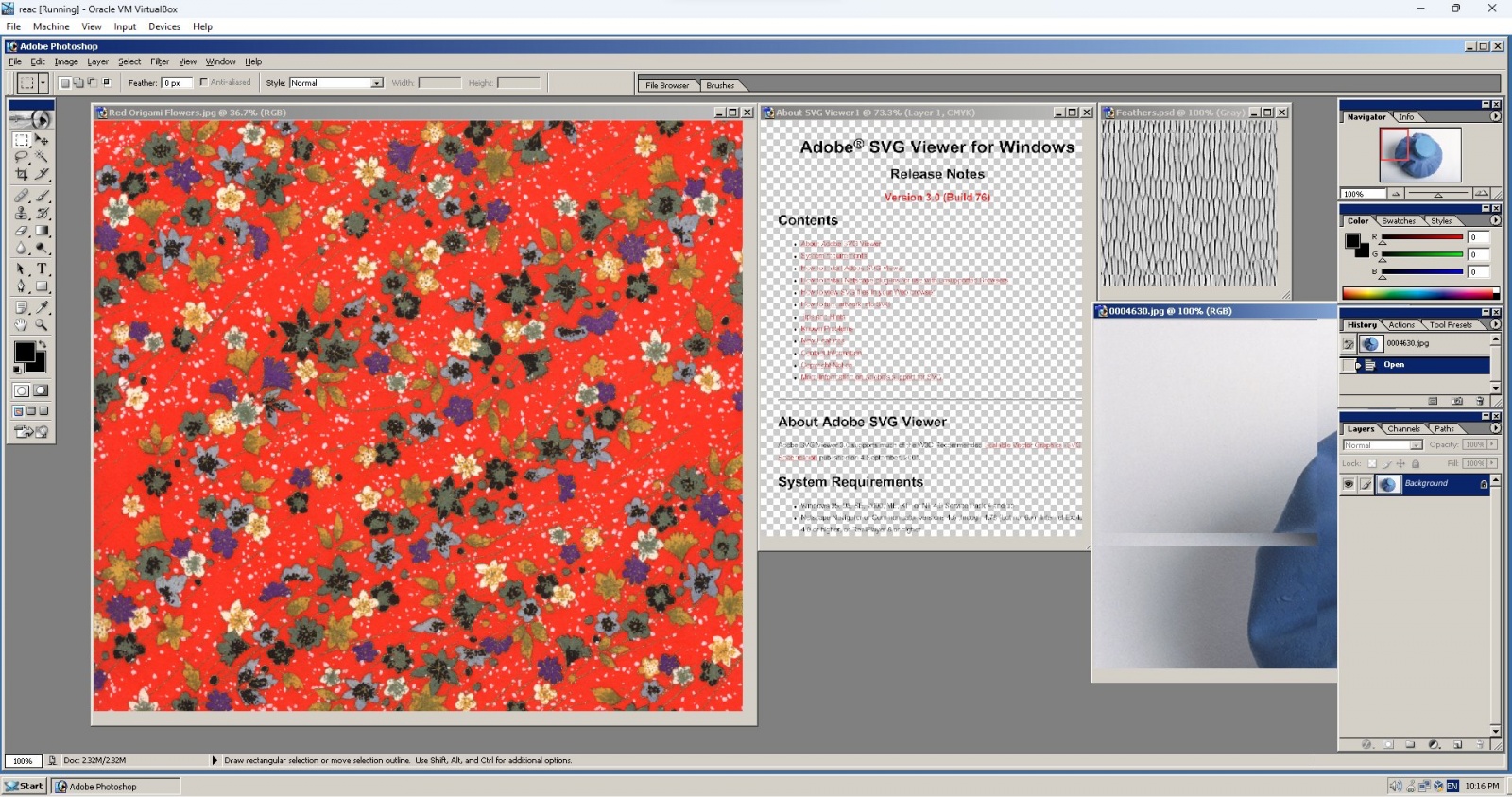This screenshot has width=1512, height=797.
Task: Enable the Anti-aliased checkbox
Action: (x=204, y=82)
